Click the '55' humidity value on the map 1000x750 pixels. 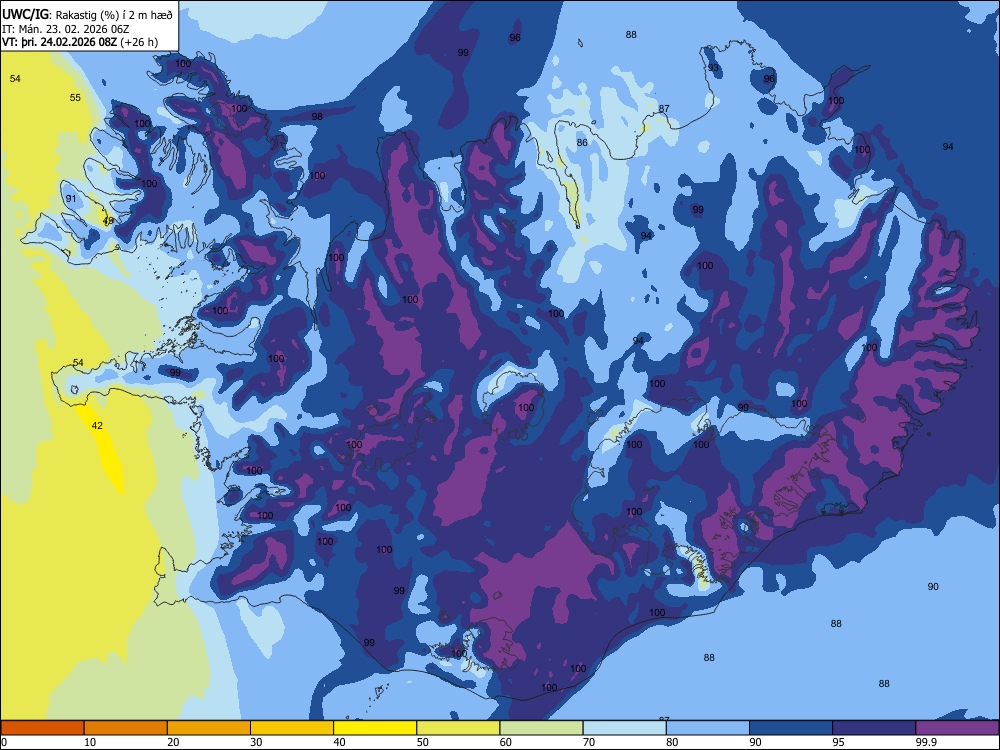(75, 98)
